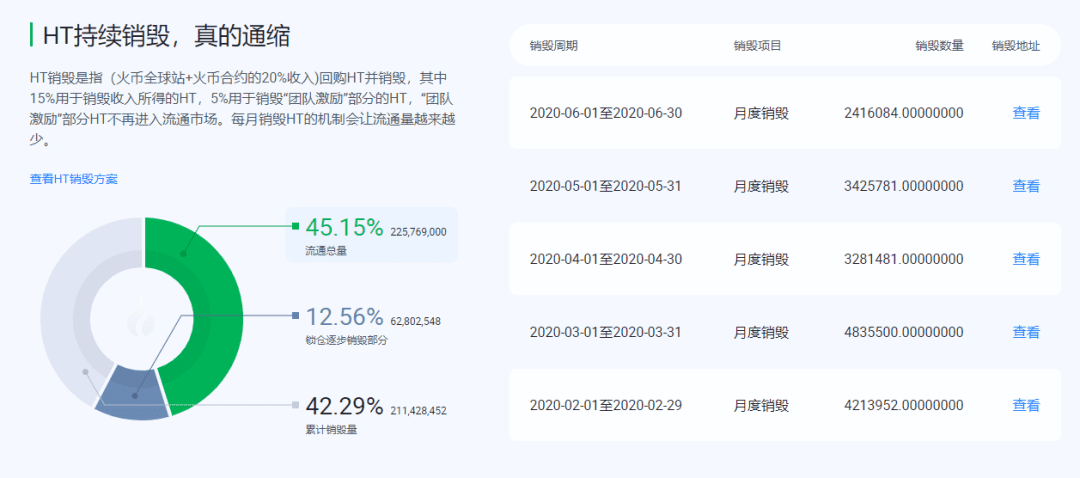Click the amount 4213952.00000000

[904, 405]
